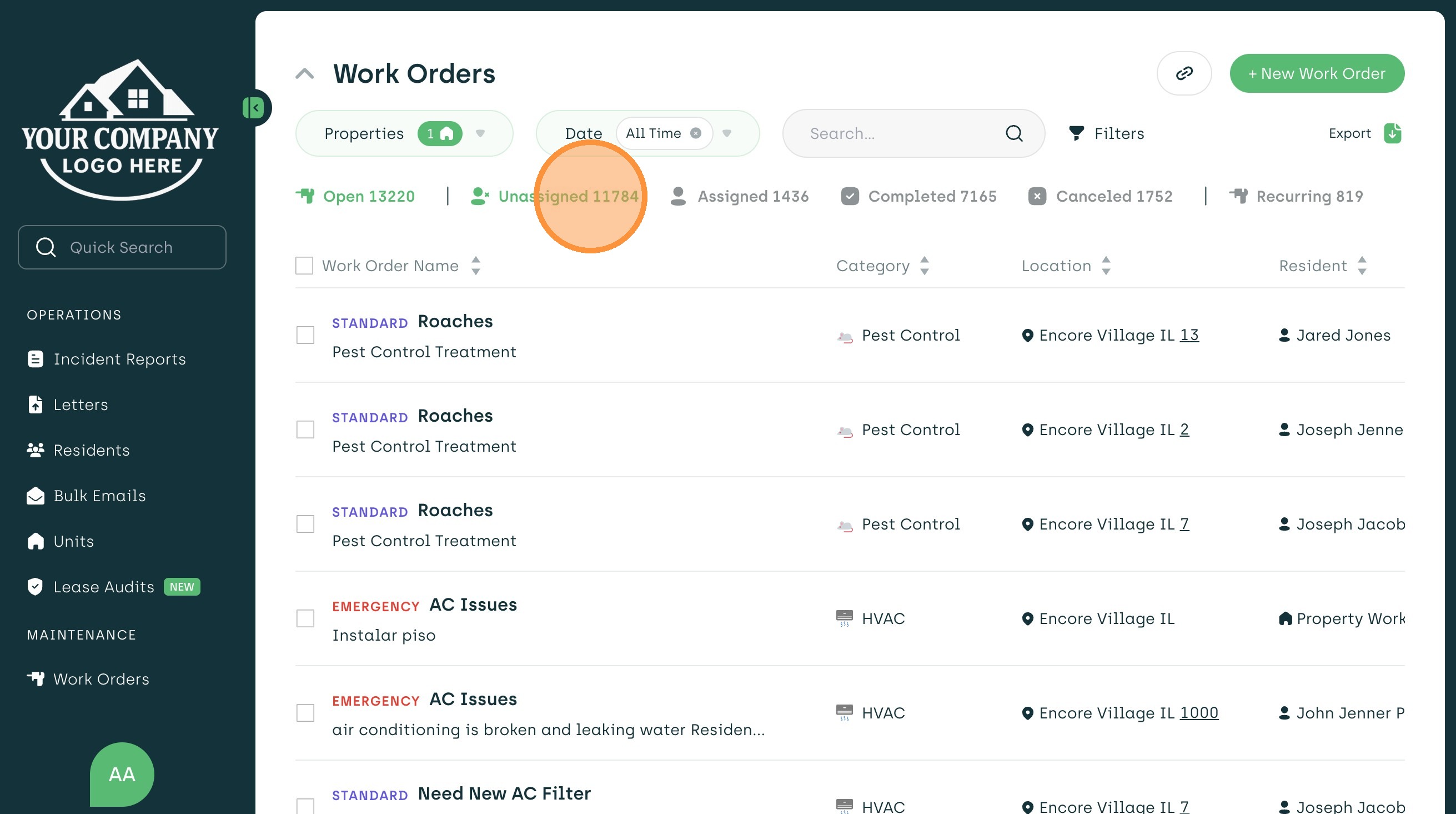Click the AA user avatar

122,774
